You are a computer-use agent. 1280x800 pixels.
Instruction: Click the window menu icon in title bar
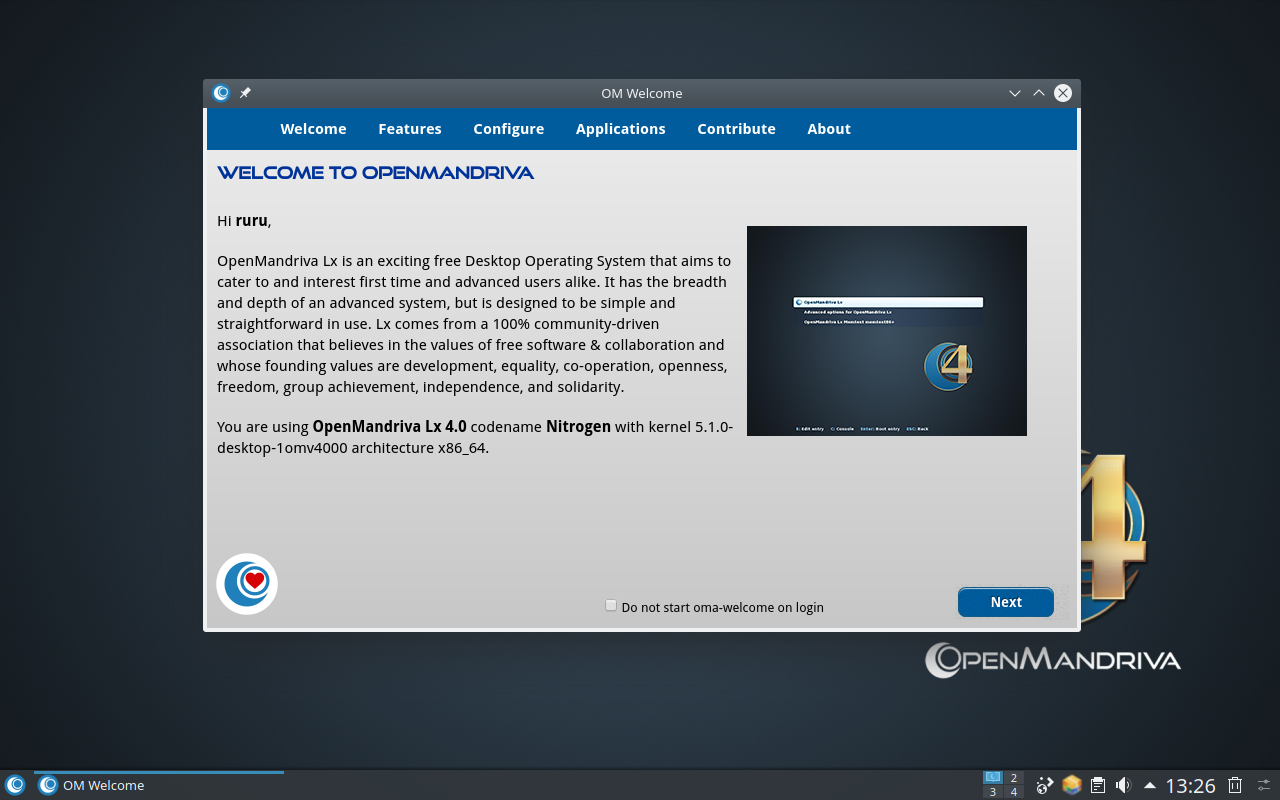[x=221, y=93]
